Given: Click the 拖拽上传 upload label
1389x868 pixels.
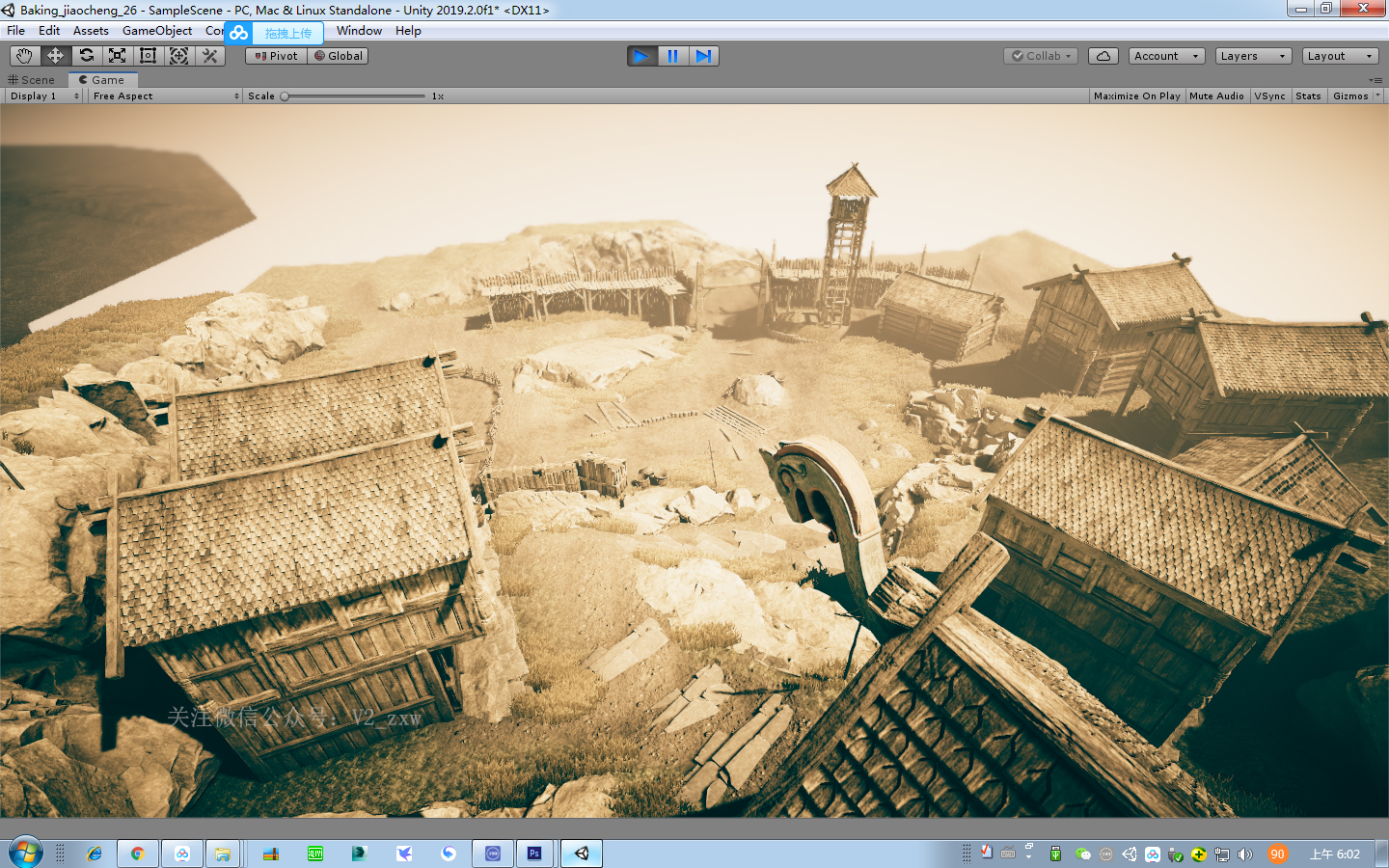Looking at the screenshot, I should click(x=288, y=33).
